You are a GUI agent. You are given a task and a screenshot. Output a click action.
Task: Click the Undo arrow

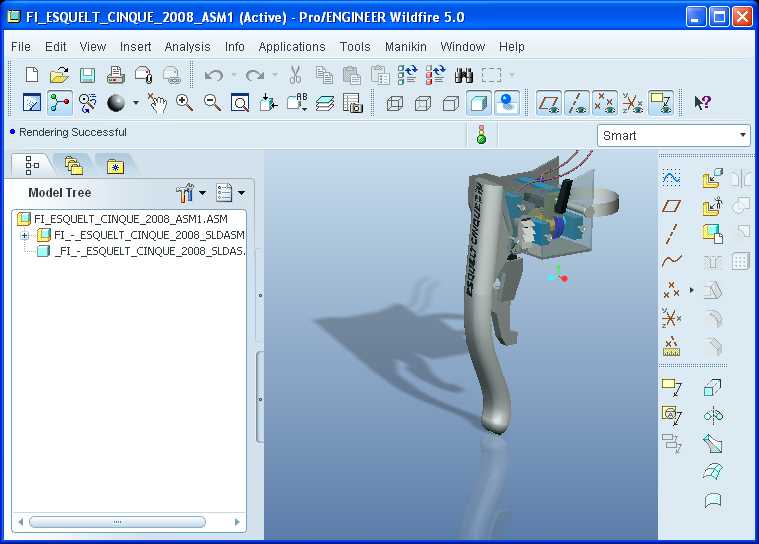(213, 75)
